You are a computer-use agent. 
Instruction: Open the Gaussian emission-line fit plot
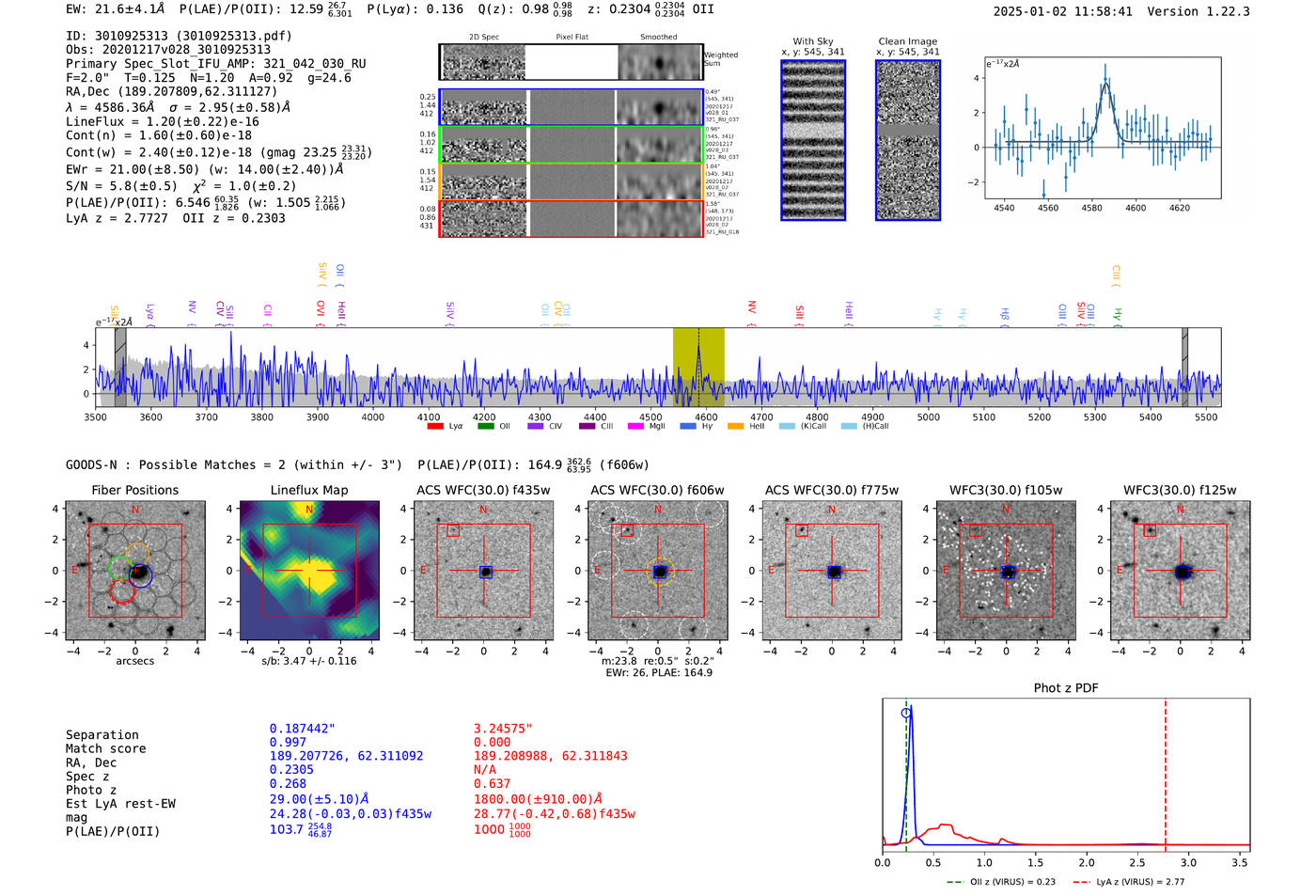pos(1103,128)
